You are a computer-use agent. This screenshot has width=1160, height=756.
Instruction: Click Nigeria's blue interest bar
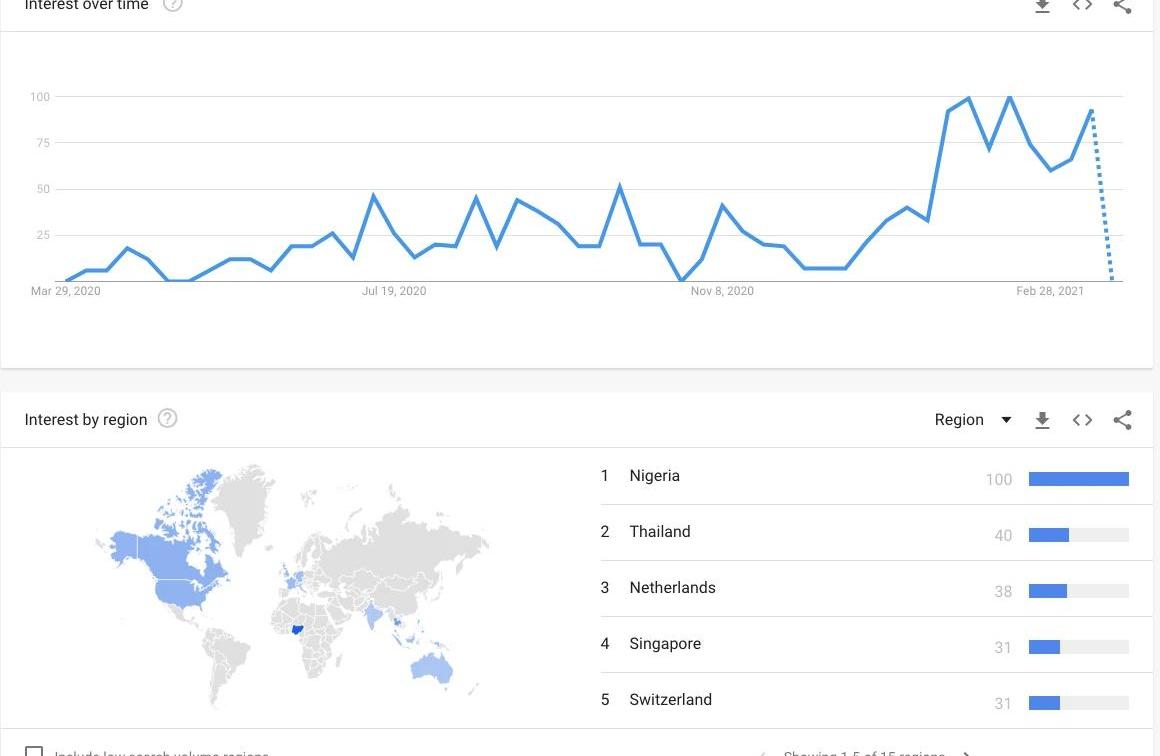point(1078,479)
